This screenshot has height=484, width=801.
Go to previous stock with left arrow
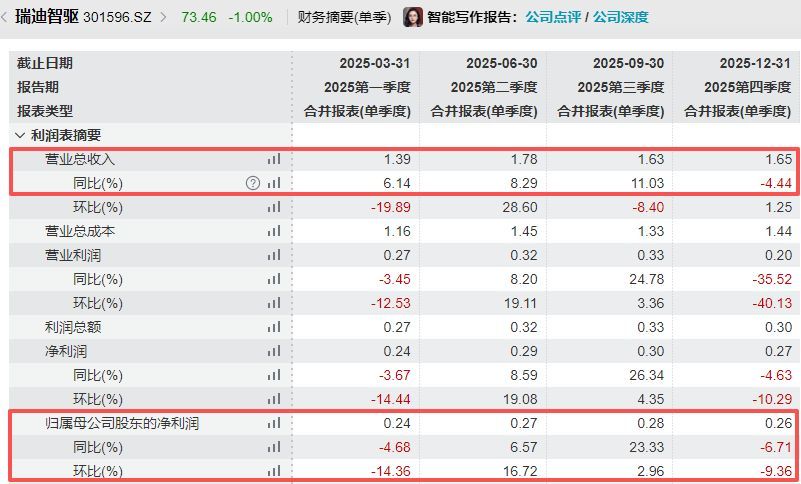click(4, 17)
